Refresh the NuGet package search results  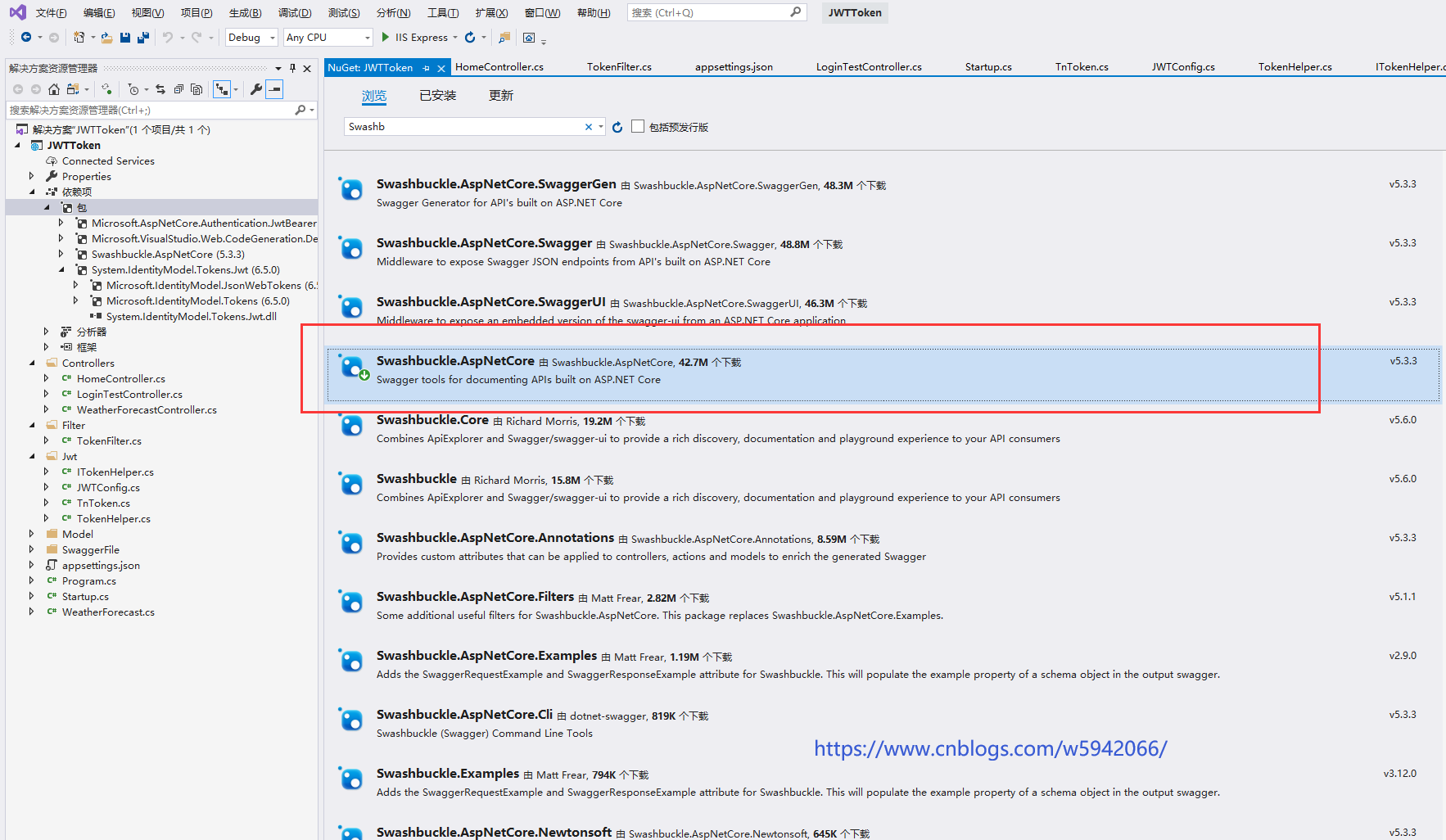(x=617, y=127)
